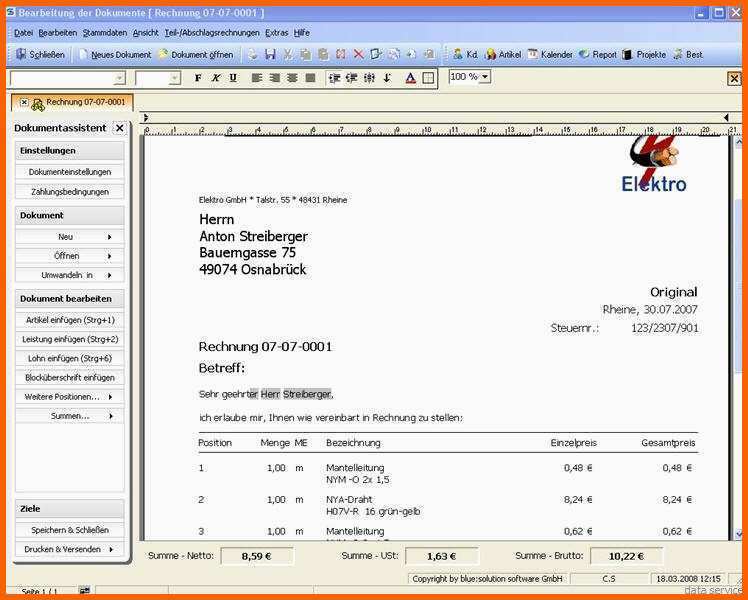Click the Schließen toolbar button
The width and height of the screenshot is (748, 600).
[40, 54]
